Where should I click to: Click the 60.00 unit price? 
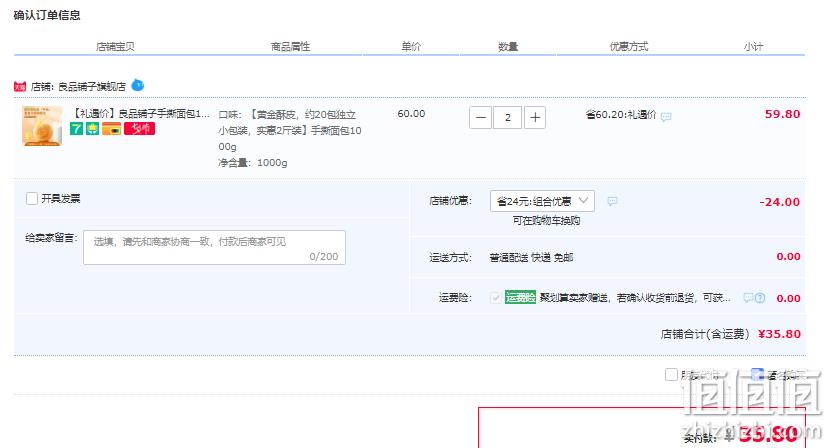point(411,113)
